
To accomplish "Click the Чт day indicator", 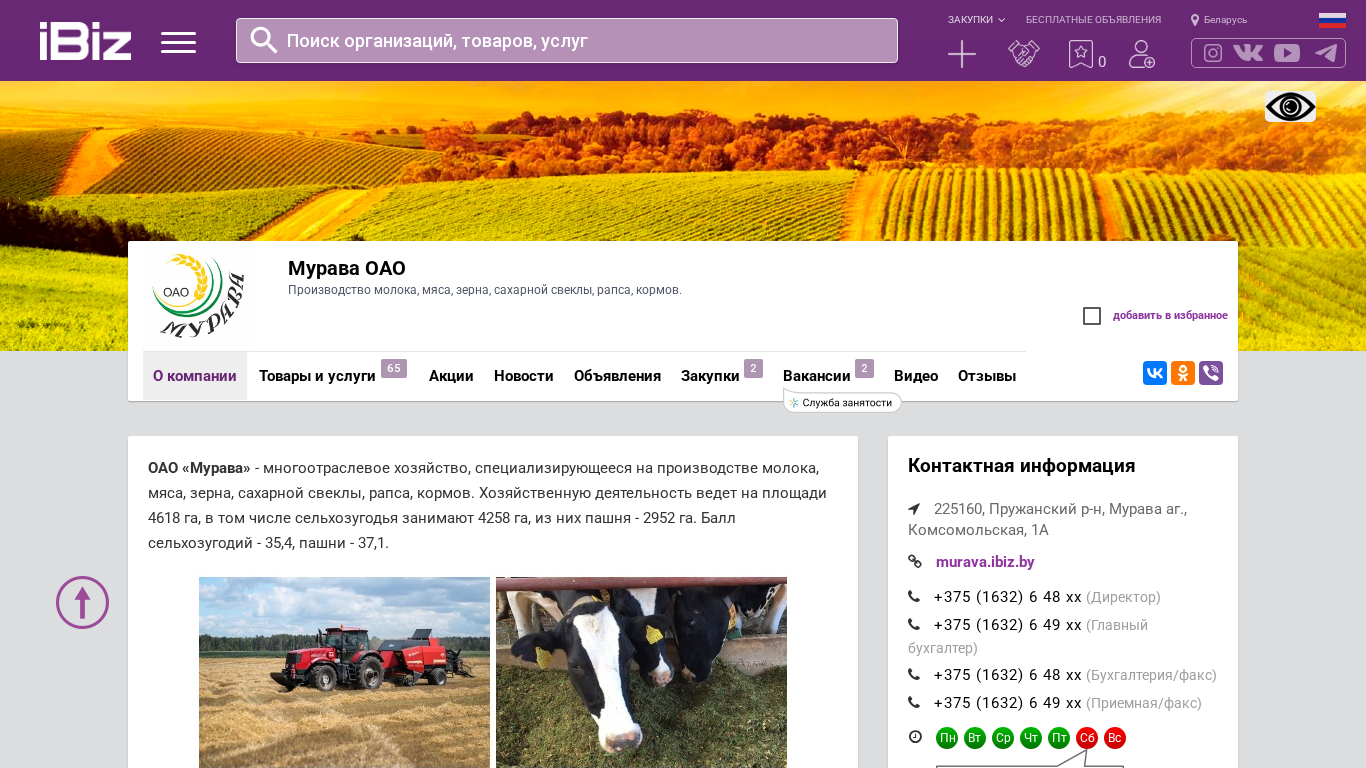I will (1031, 738).
